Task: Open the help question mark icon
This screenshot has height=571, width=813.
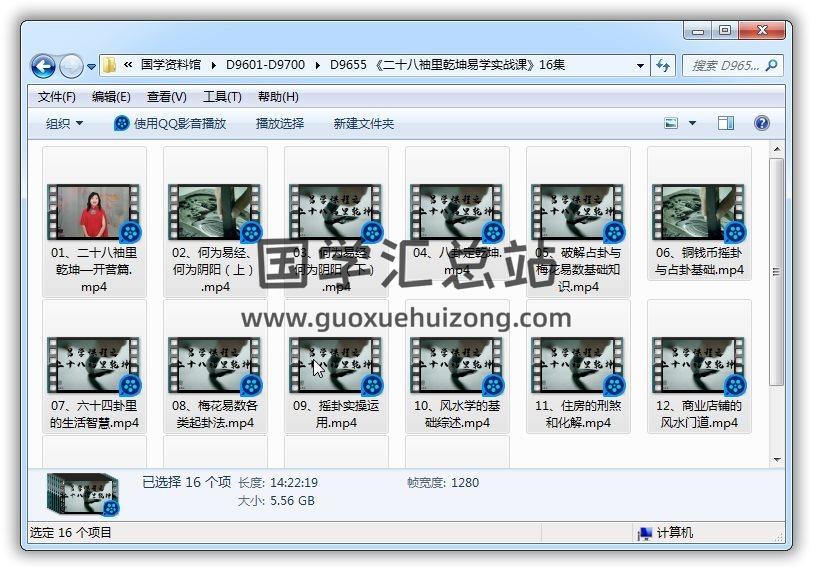Action: 761,123
